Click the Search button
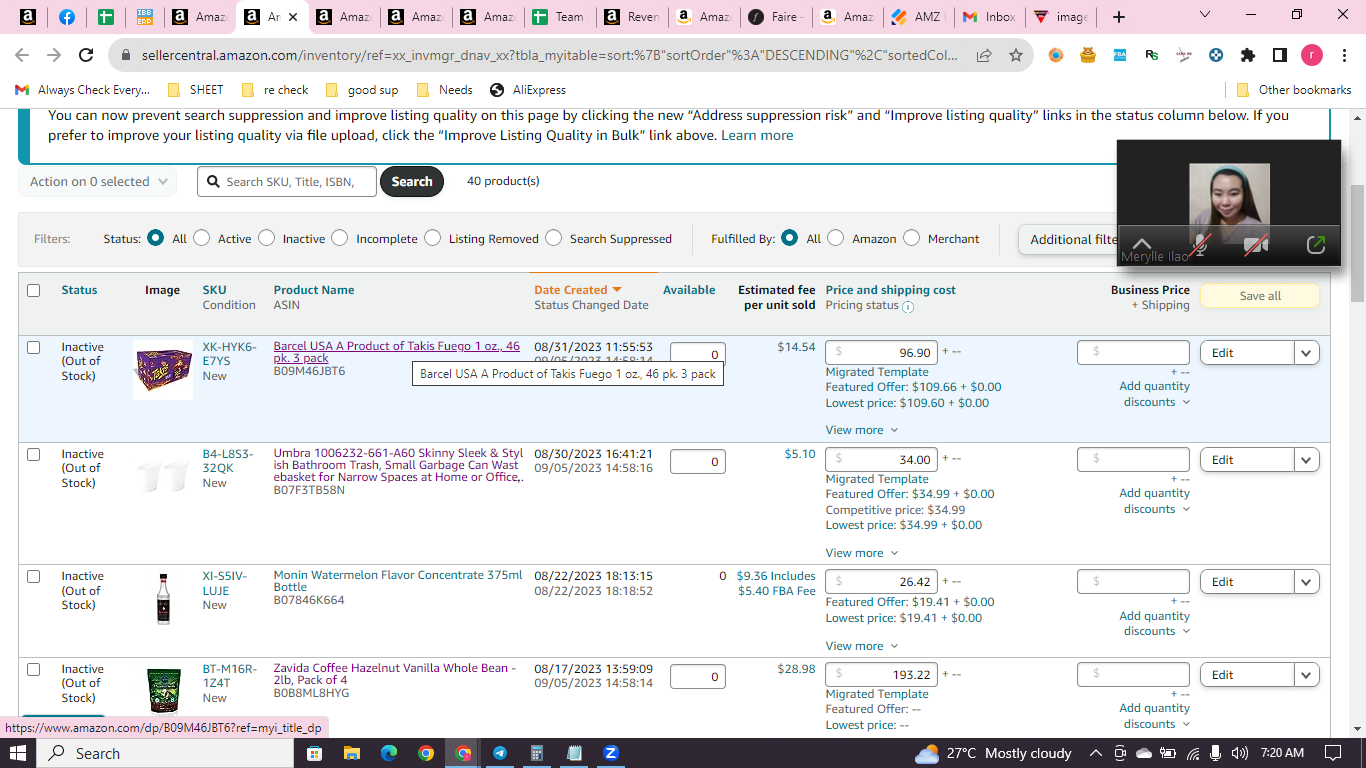 click(412, 181)
